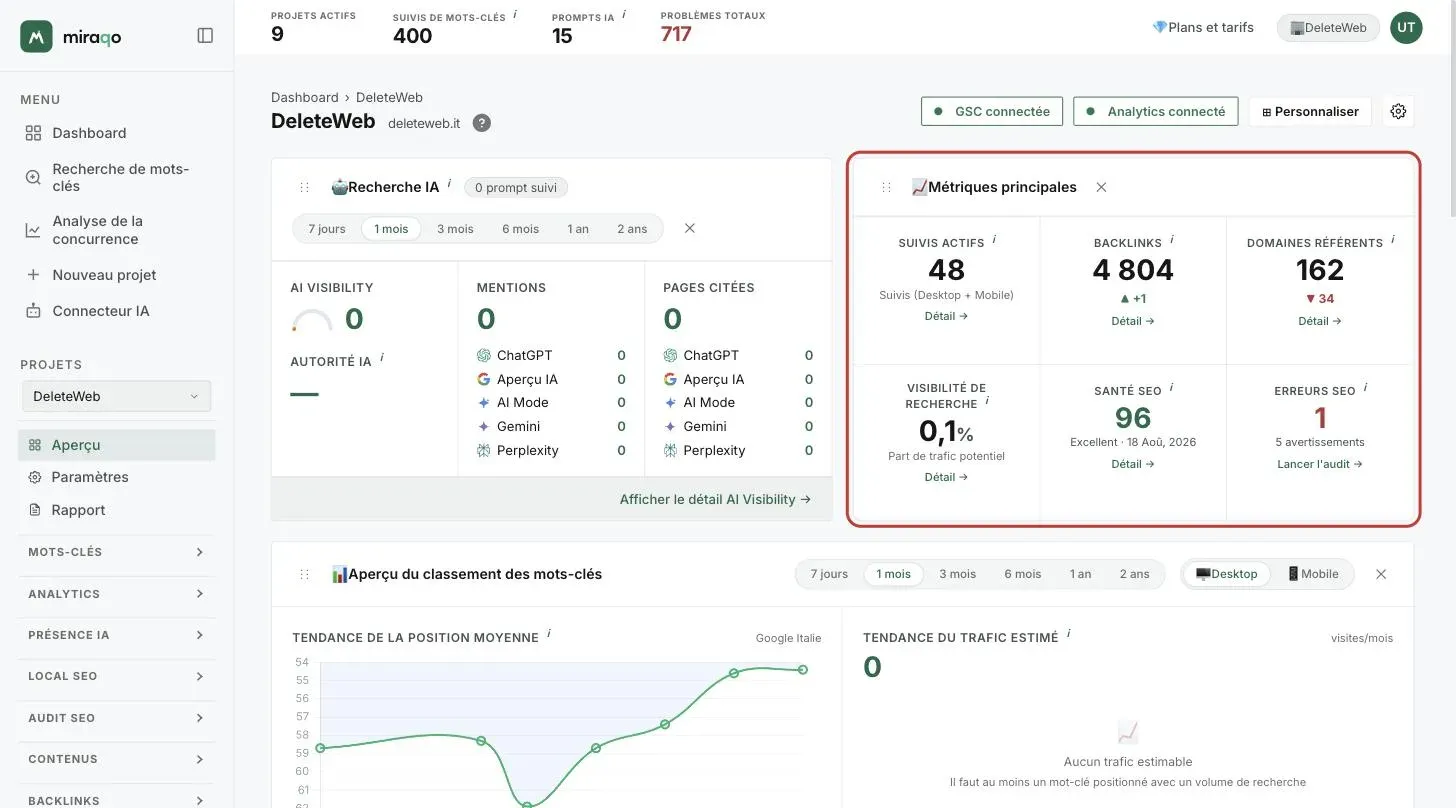
Task: Open the Rapport page
Action: pyautogui.click(x=117, y=510)
